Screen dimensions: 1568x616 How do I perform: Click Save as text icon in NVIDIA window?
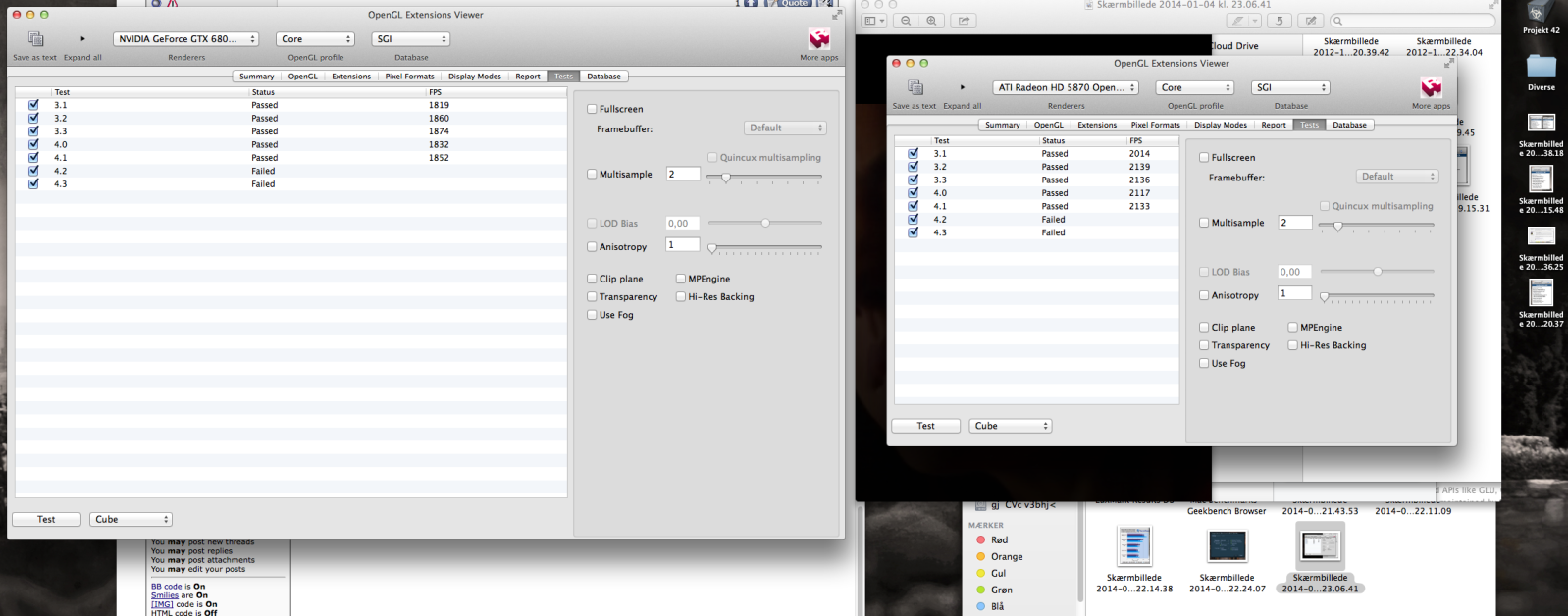click(35, 39)
